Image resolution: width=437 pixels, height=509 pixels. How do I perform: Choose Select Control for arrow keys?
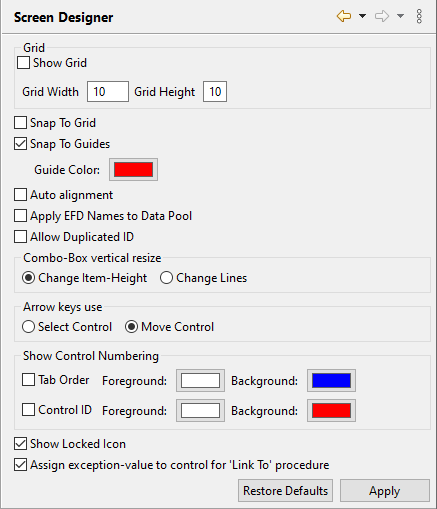click(x=28, y=327)
